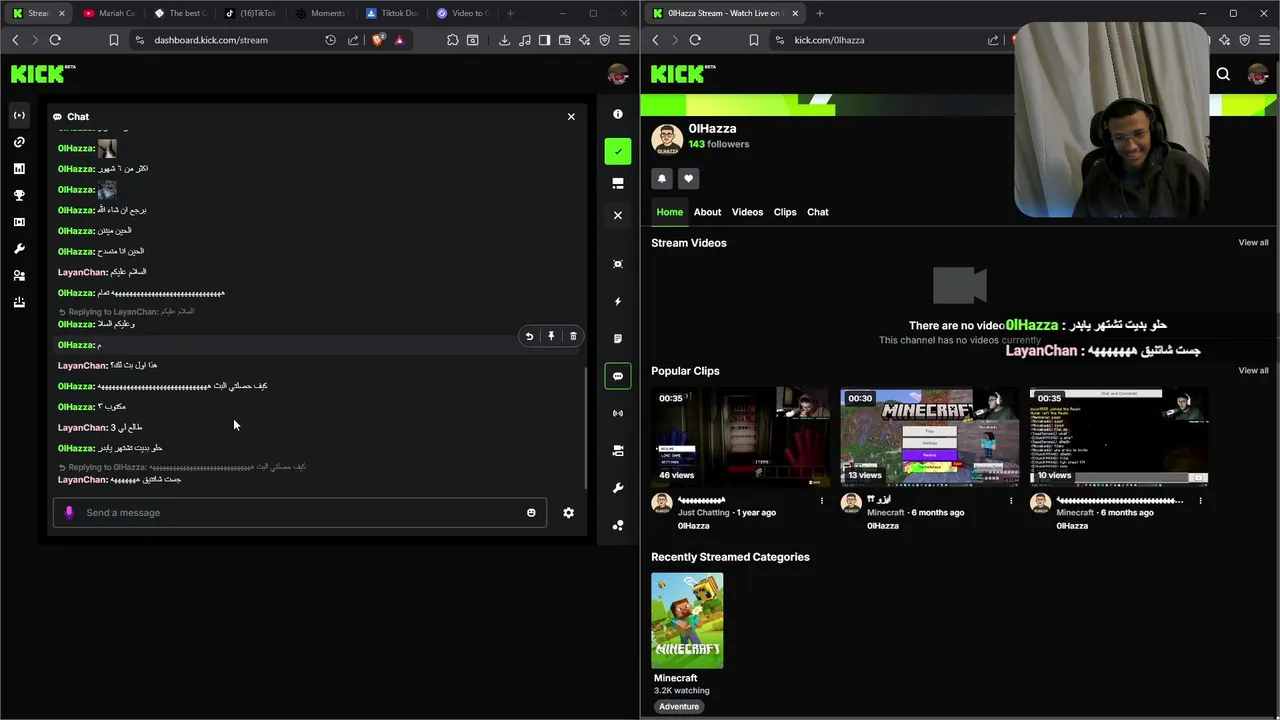
Task: Open chat settings gear beside message box
Action: (568, 513)
